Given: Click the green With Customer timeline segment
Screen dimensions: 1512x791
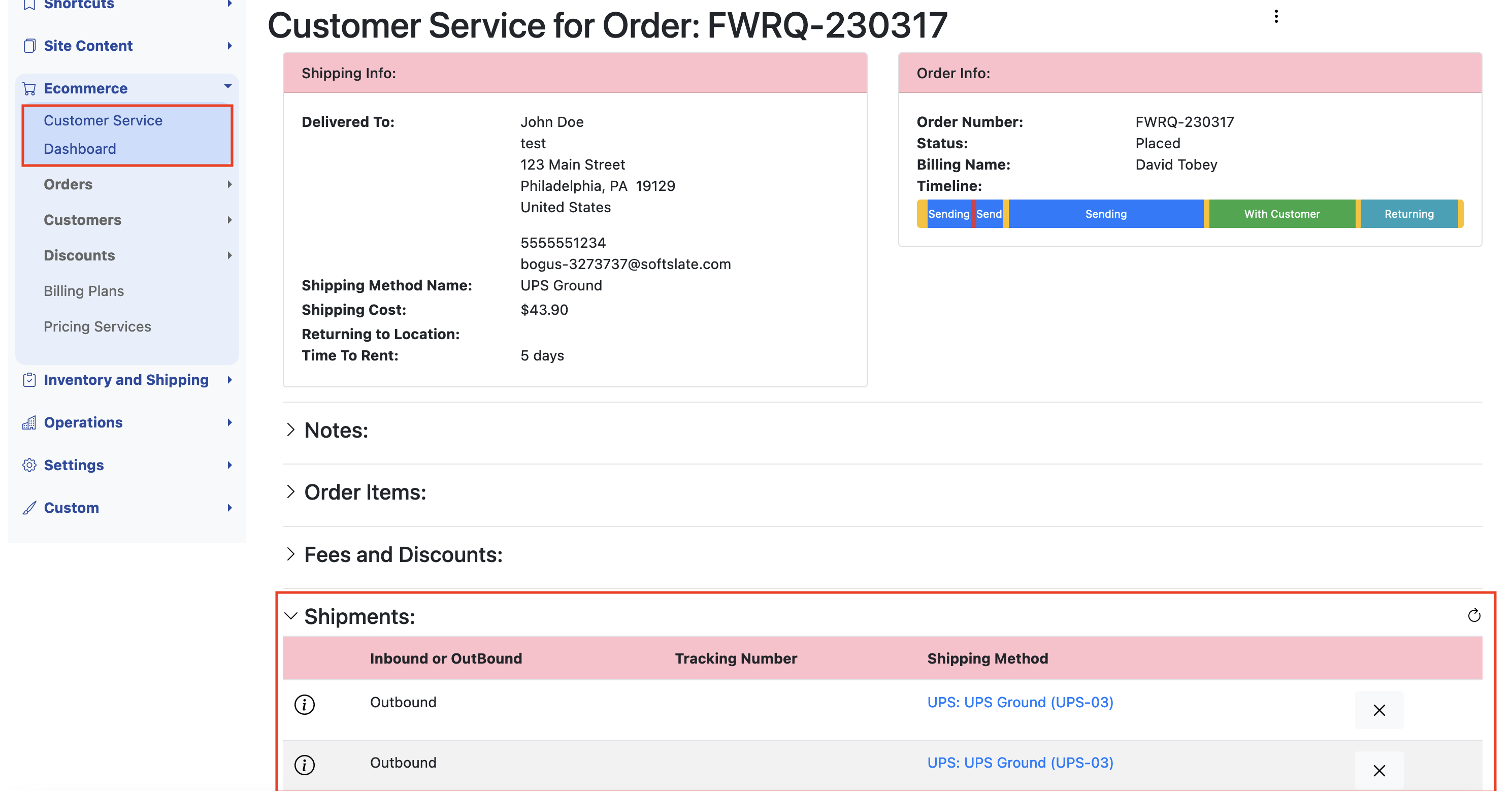Looking at the screenshot, I should coord(1282,214).
